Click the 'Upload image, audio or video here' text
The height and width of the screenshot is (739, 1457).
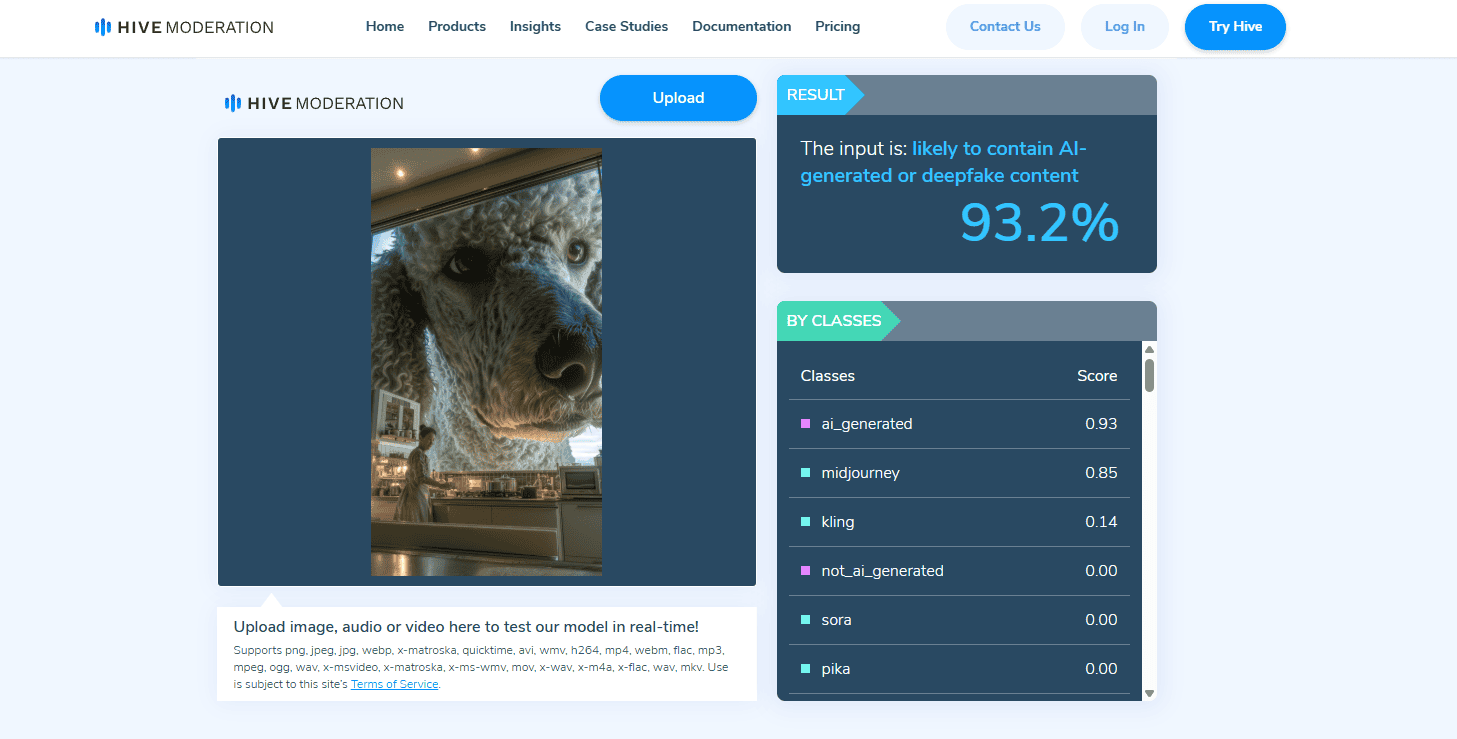466,627
